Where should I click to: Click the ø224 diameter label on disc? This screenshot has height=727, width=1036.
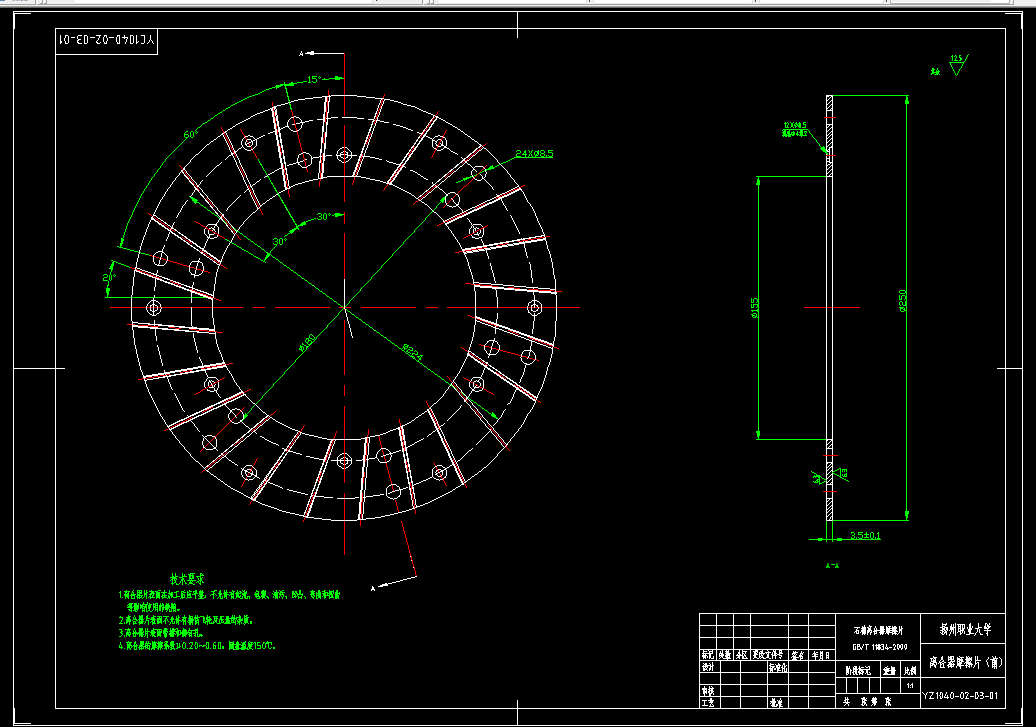(412, 352)
